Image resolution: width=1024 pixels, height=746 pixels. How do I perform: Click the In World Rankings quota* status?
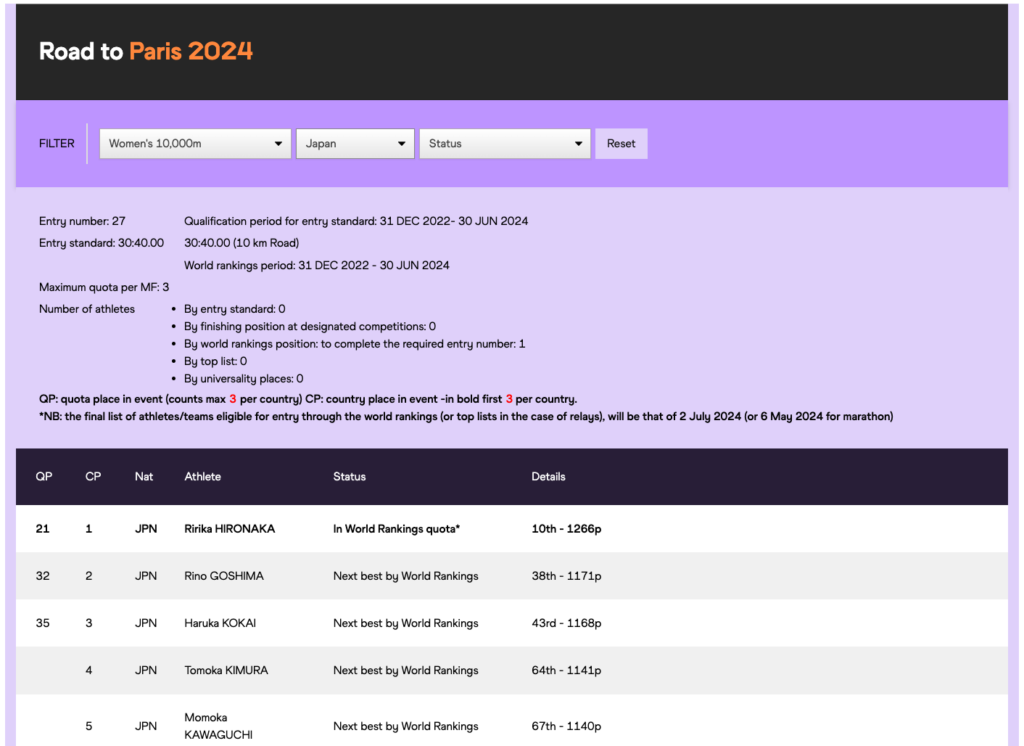pyautogui.click(x=396, y=529)
